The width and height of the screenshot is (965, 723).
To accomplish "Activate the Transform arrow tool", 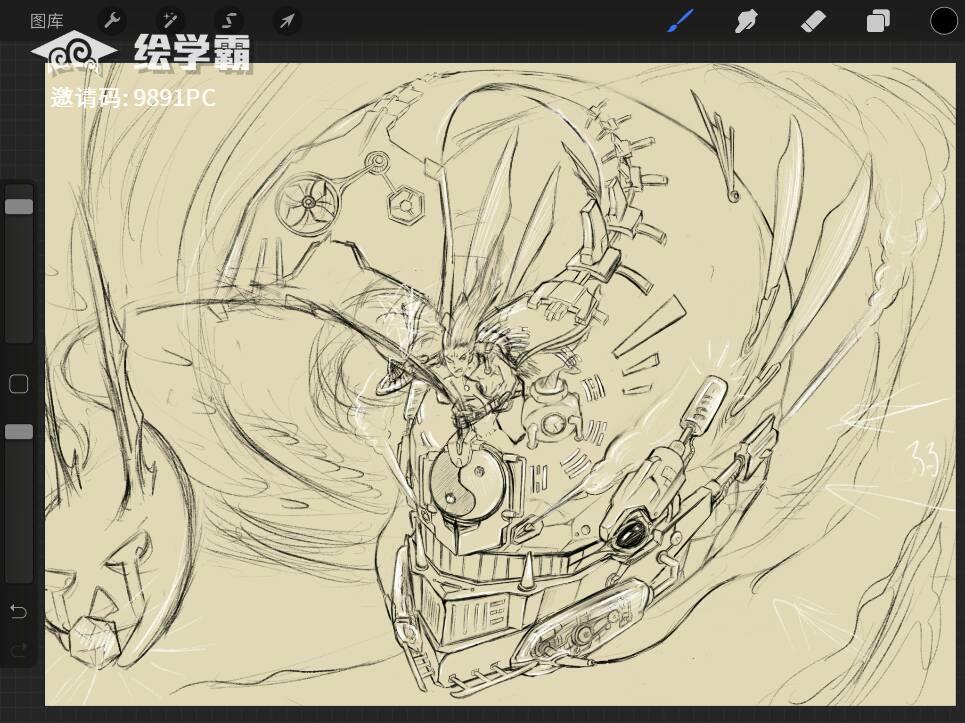I will 287,22.
